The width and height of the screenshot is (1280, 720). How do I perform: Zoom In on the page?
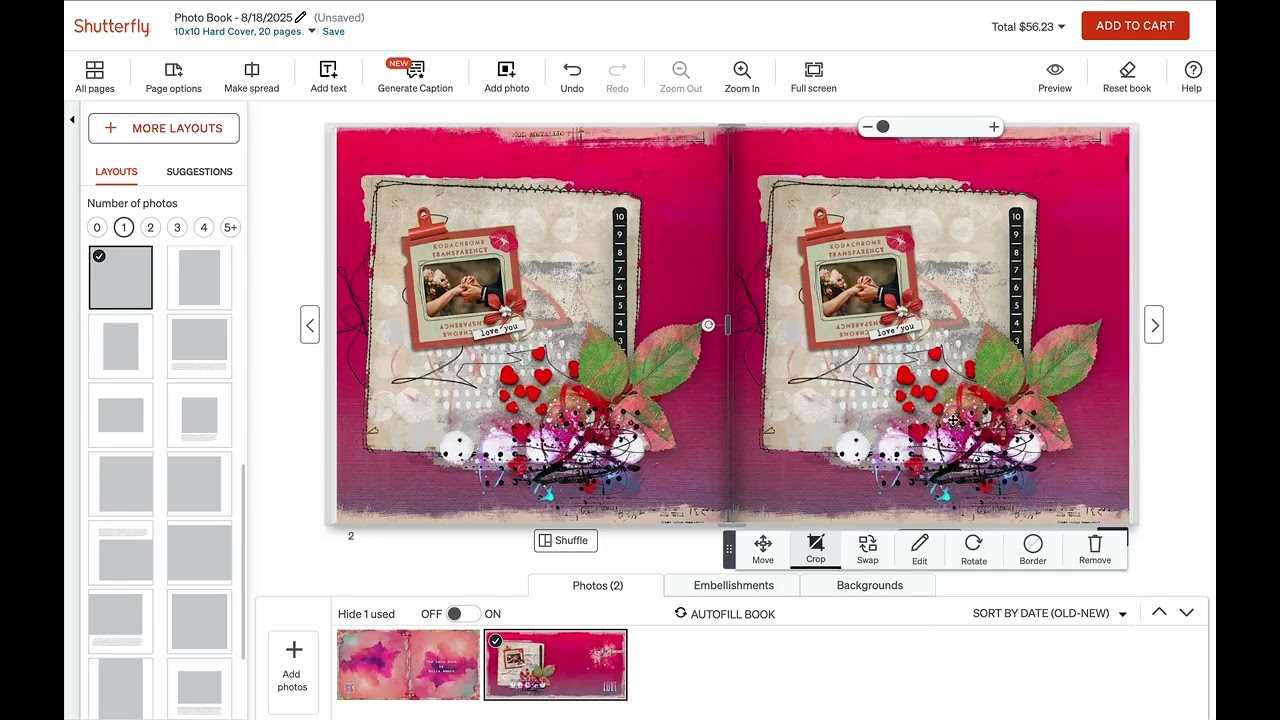[742, 76]
